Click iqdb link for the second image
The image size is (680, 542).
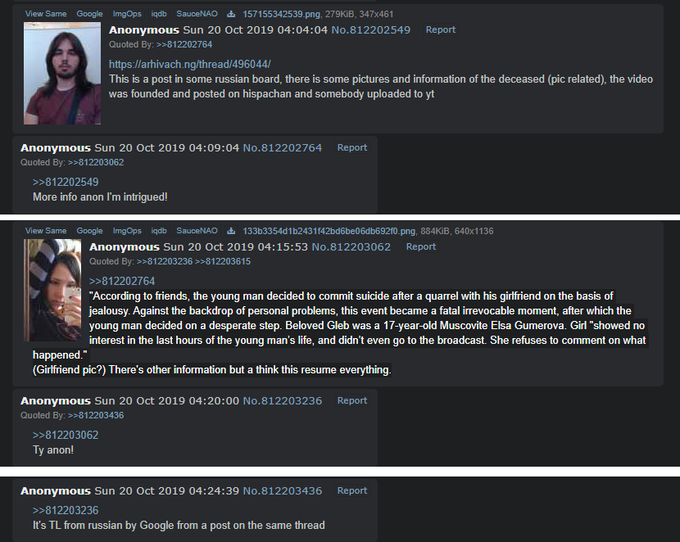click(x=159, y=231)
